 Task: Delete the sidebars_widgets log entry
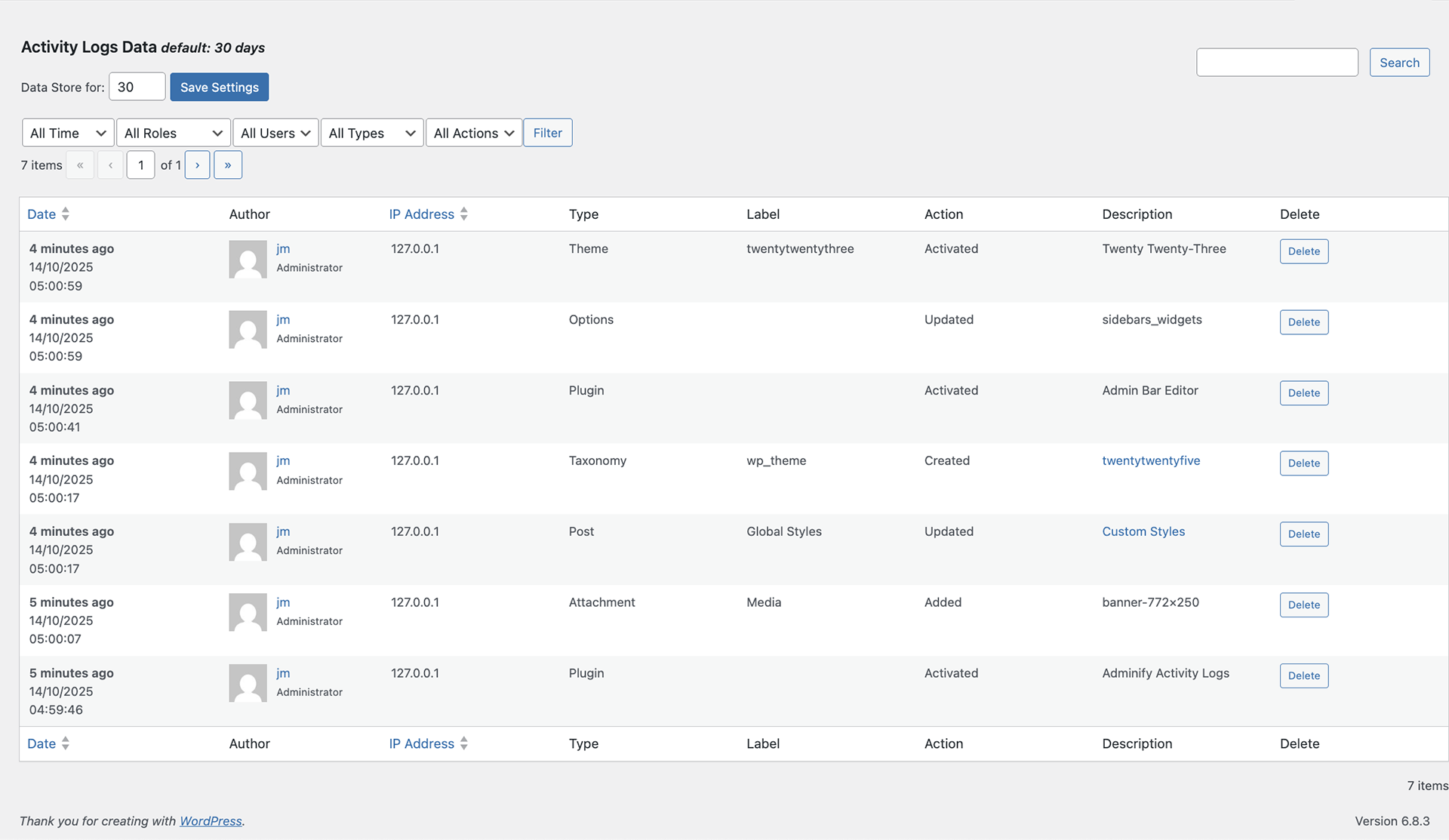1303,322
